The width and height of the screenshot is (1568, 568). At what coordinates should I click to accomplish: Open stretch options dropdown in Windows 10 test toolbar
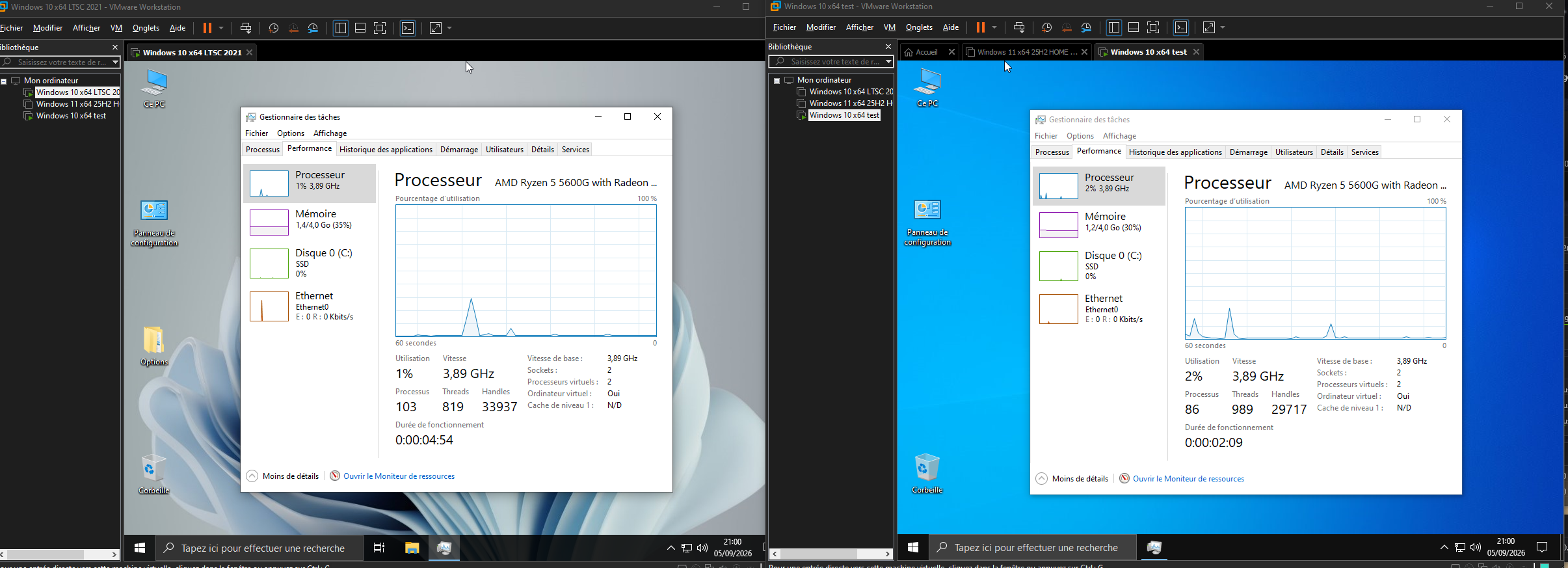(x=1223, y=27)
